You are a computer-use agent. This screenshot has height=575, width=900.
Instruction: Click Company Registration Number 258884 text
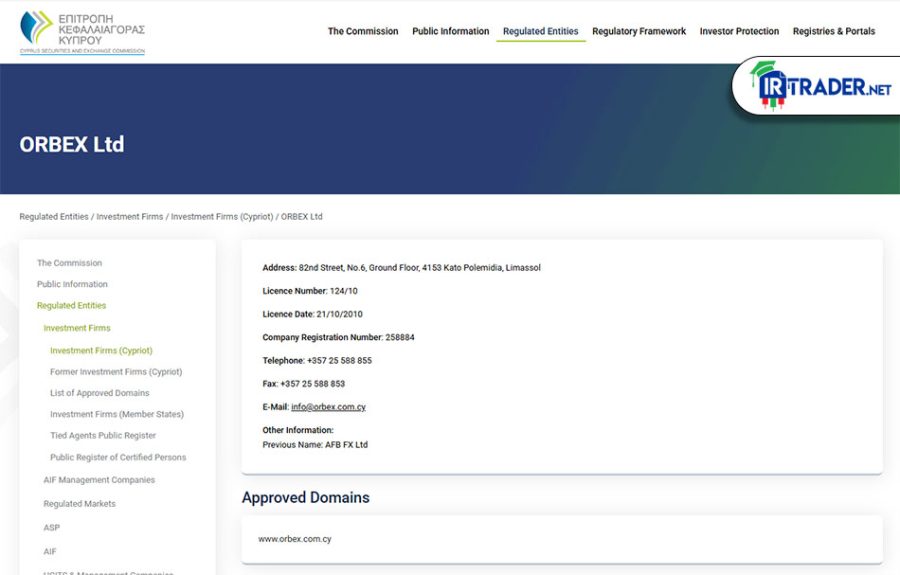click(338, 337)
